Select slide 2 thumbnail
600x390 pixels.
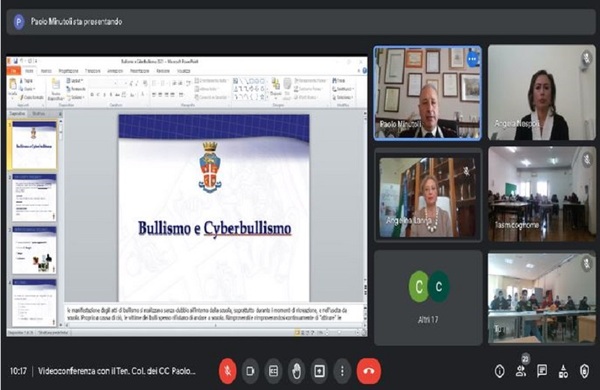pos(34,198)
